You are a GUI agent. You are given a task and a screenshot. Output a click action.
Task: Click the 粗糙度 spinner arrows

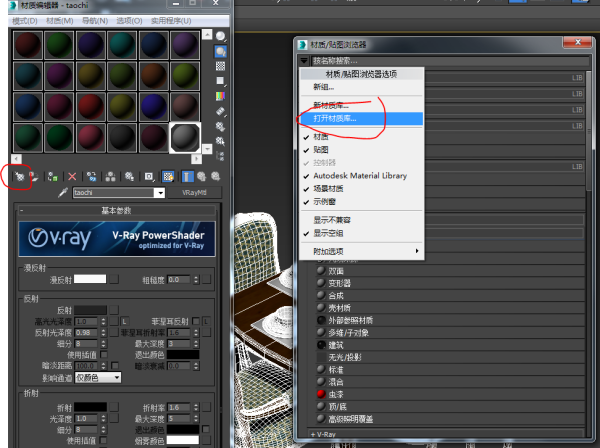pyautogui.click(x=196, y=280)
